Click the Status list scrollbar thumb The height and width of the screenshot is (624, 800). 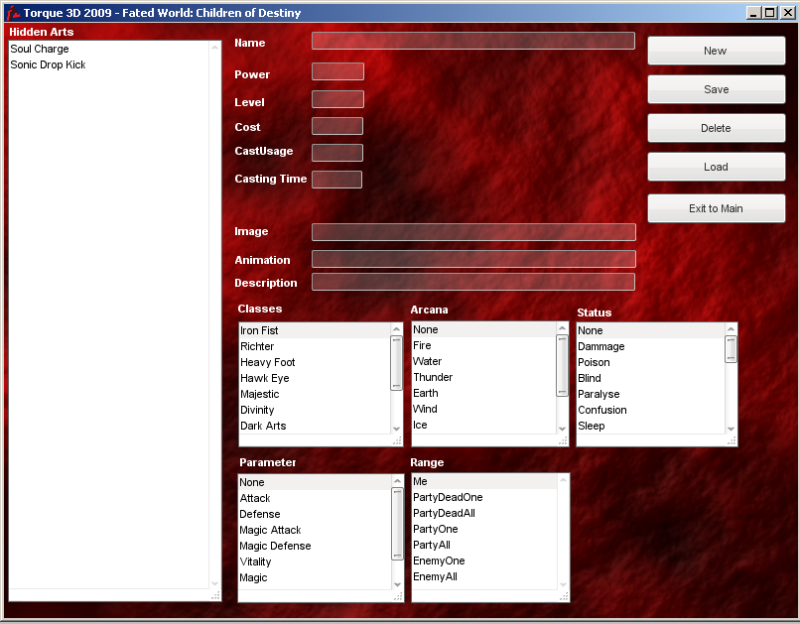point(731,348)
